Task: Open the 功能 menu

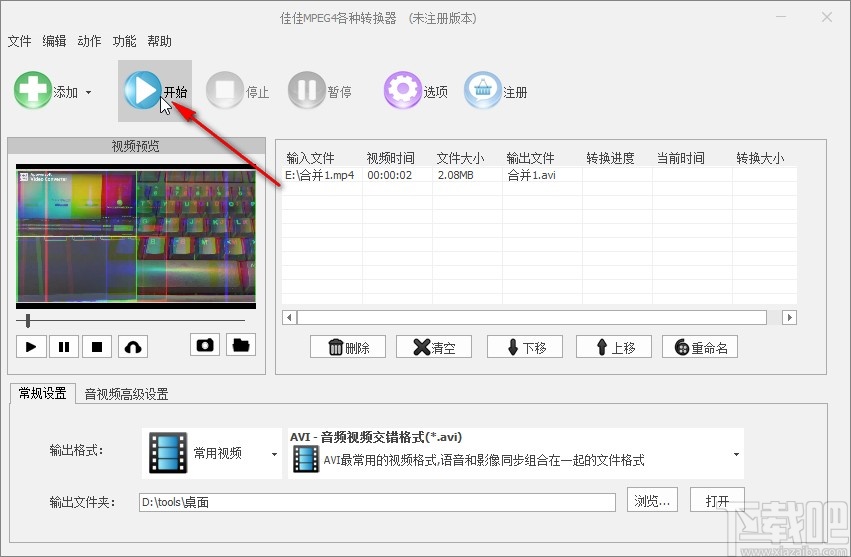Action: (124, 41)
